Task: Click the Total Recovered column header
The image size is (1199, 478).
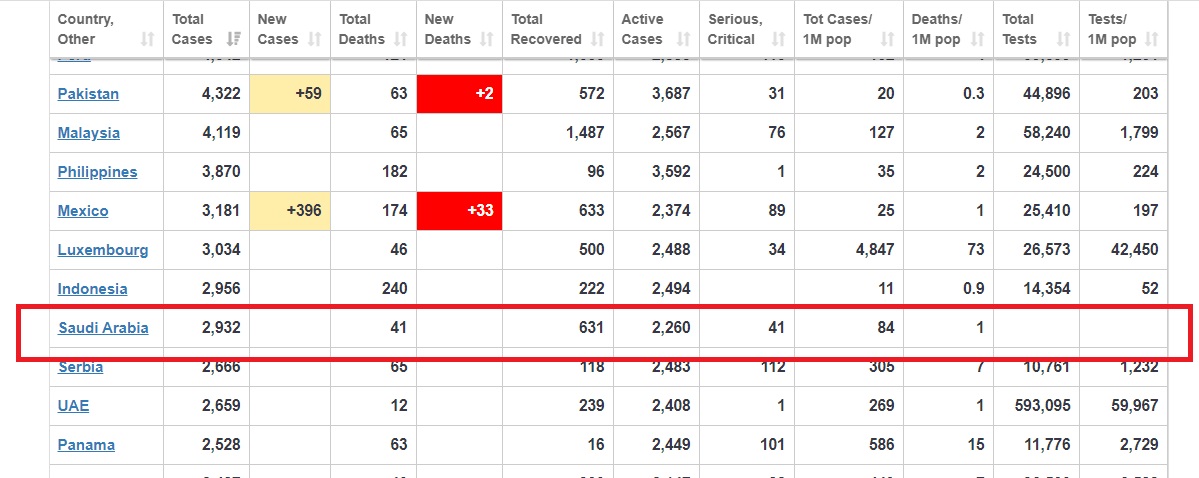Action: tap(557, 29)
